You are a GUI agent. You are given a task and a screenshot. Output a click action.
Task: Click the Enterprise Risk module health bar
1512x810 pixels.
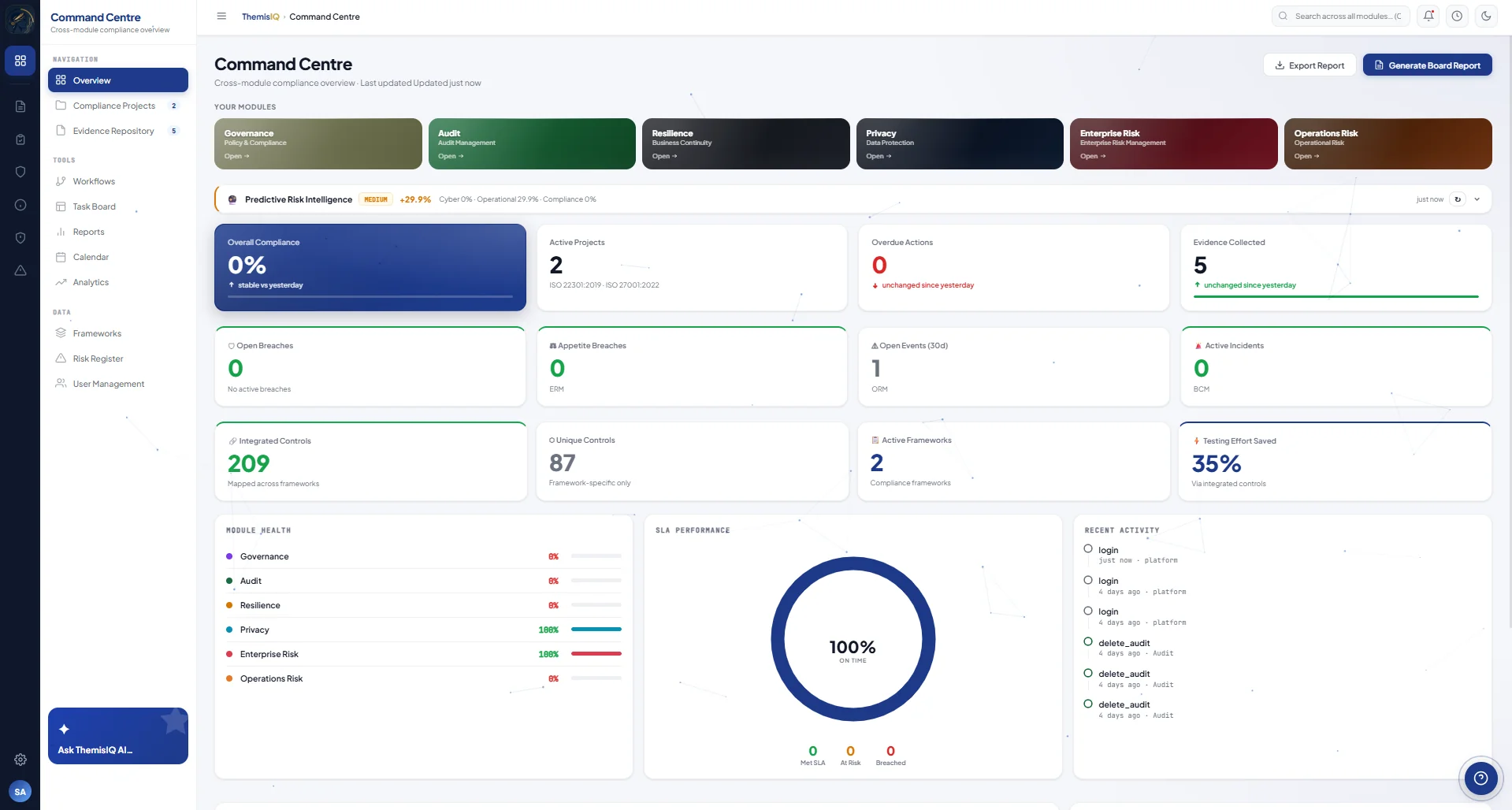596,654
